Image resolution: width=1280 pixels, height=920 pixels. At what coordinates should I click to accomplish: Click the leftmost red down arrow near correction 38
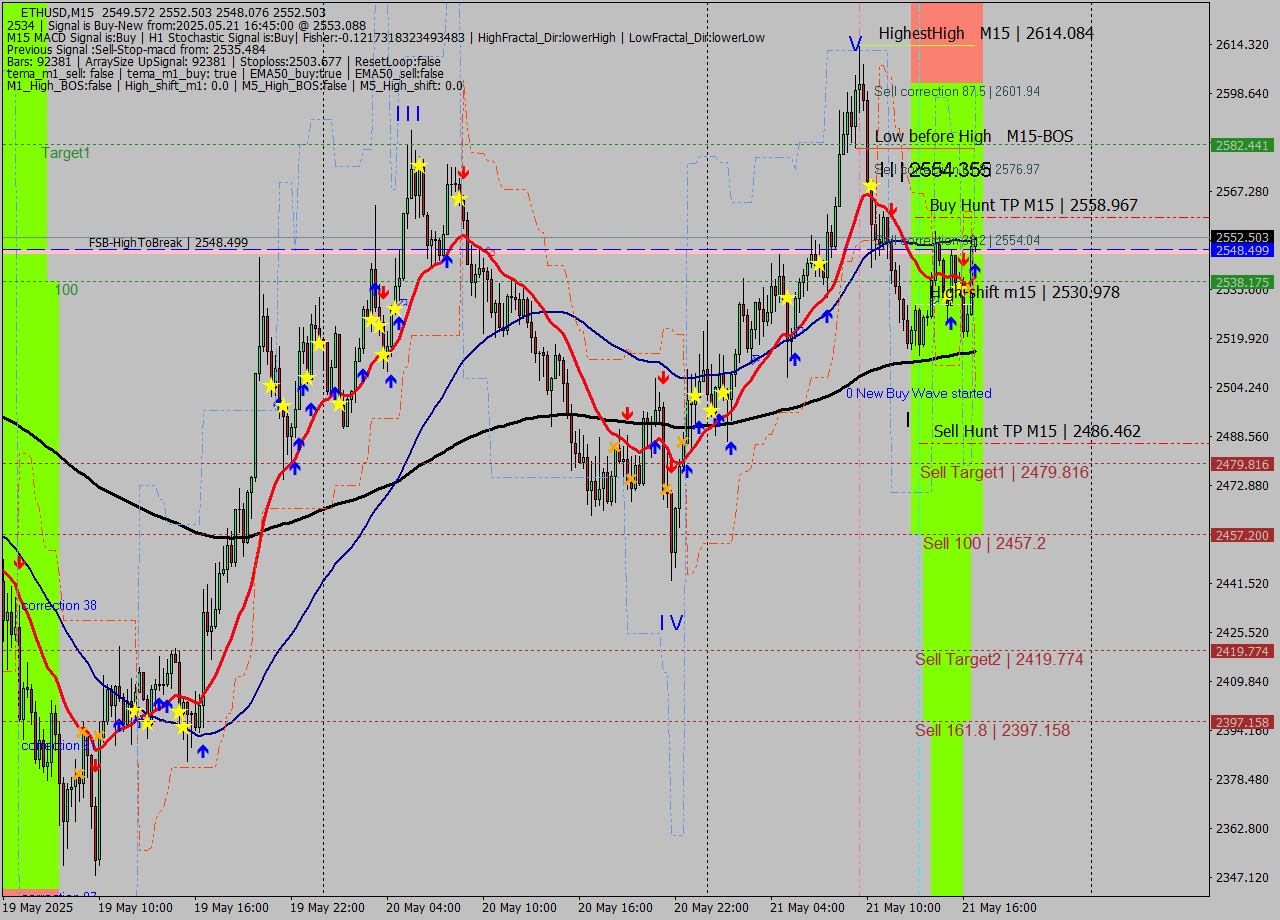point(18,563)
